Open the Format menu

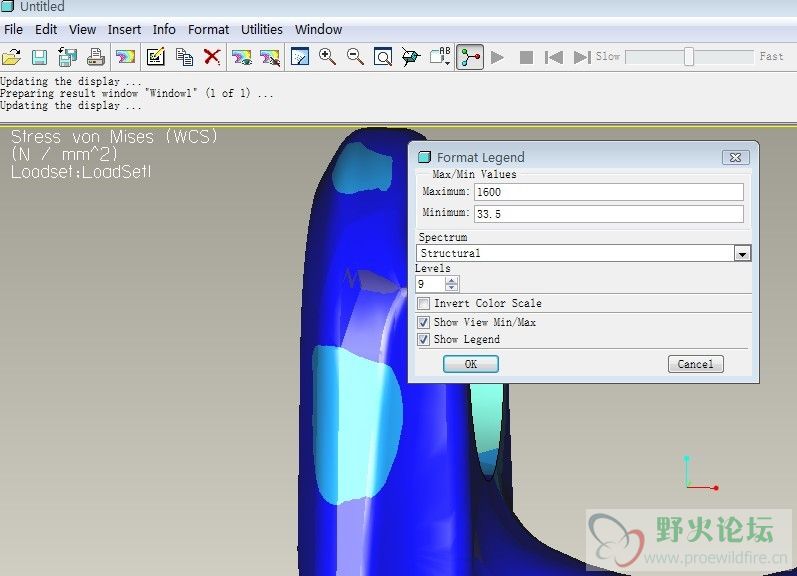(208, 29)
